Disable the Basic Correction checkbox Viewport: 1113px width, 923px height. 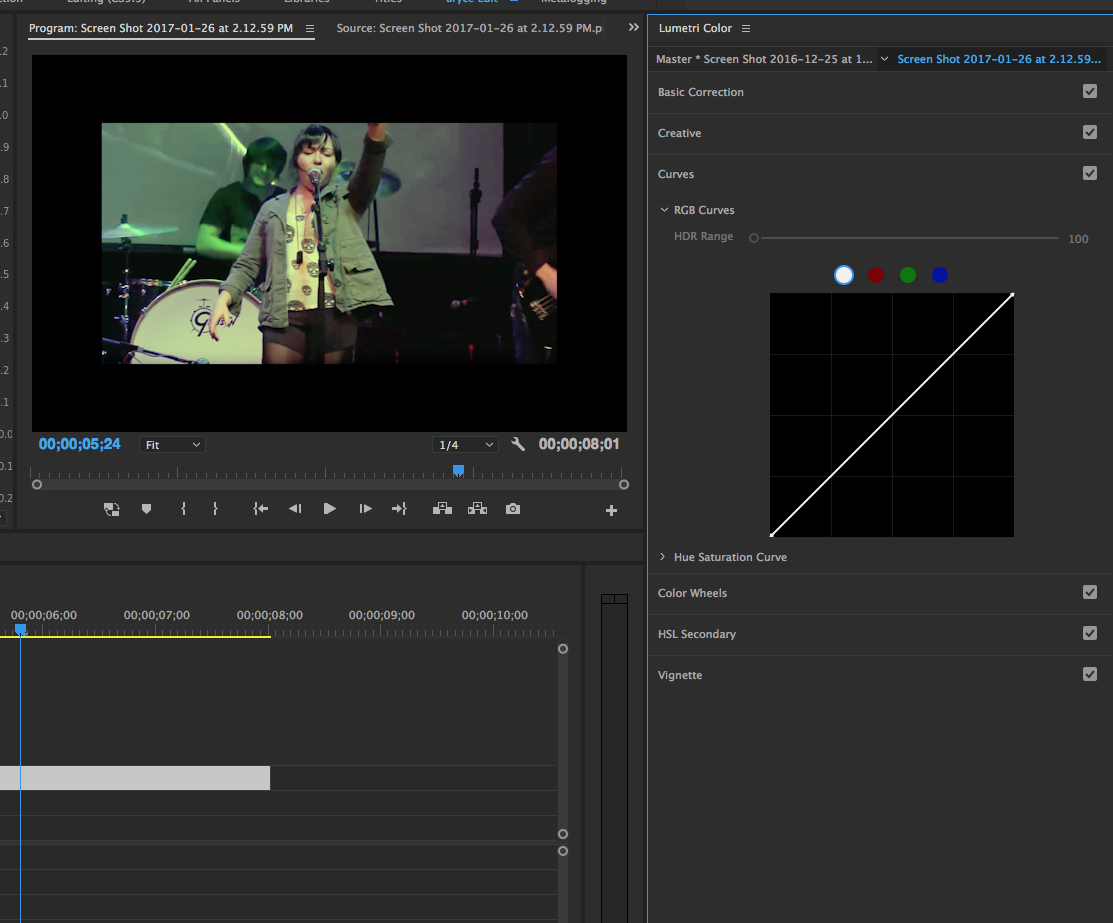[x=1090, y=91]
